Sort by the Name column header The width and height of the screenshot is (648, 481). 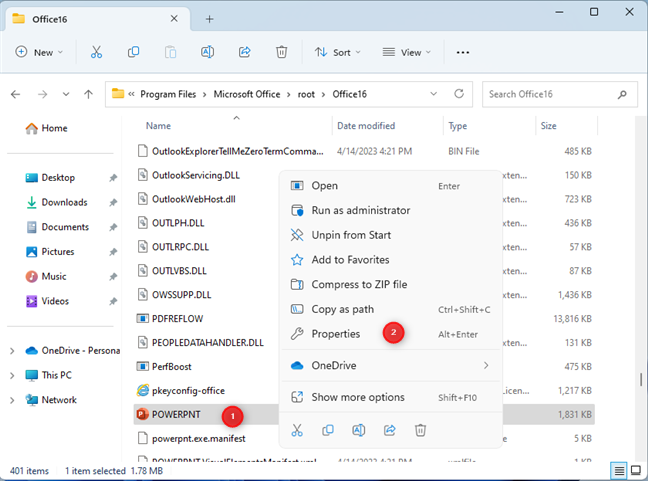pos(158,126)
